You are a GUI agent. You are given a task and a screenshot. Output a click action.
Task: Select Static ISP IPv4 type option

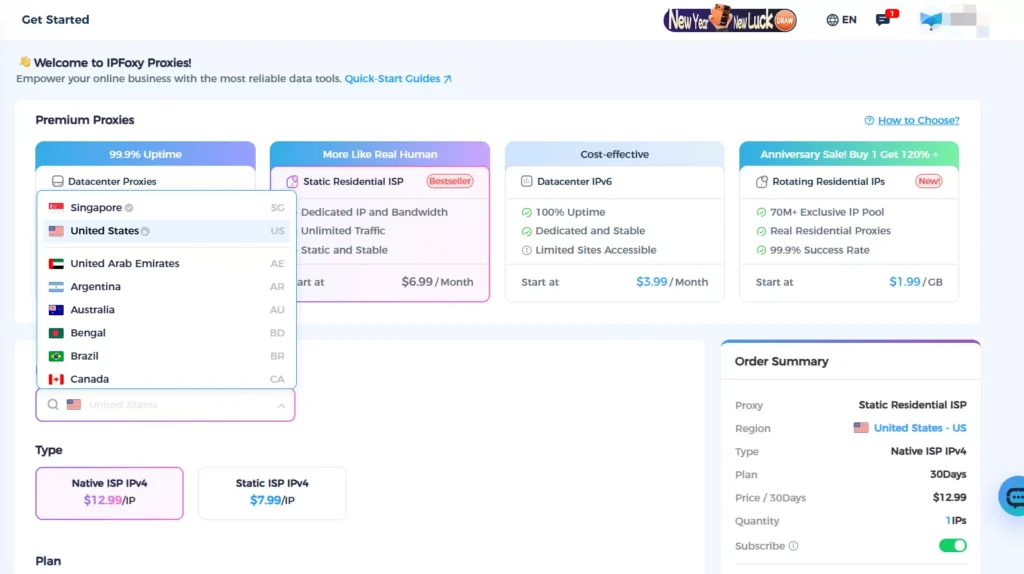272,493
